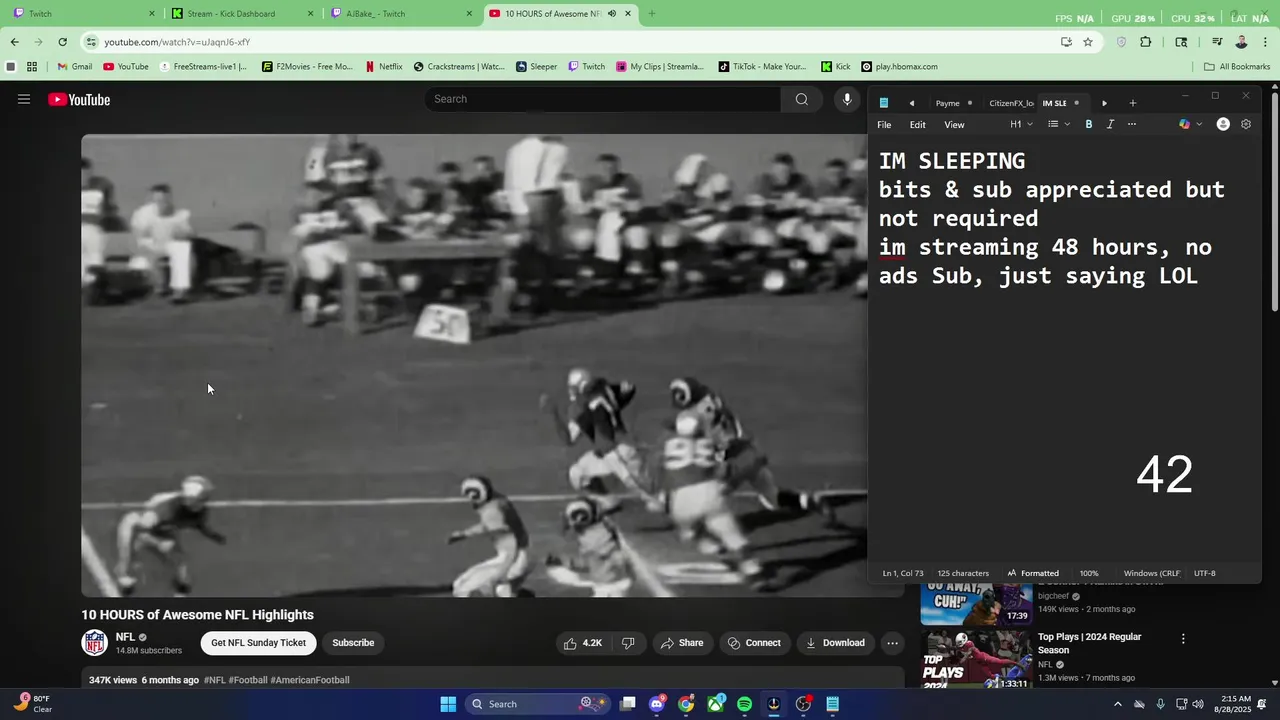
Task: Open Notepad settings gear
Action: click(x=1246, y=124)
